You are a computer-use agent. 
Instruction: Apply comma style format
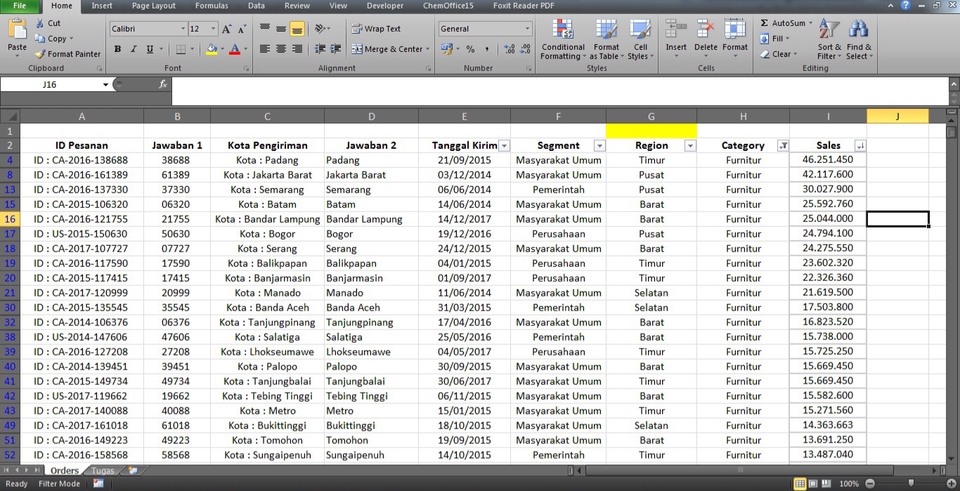click(x=487, y=49)
